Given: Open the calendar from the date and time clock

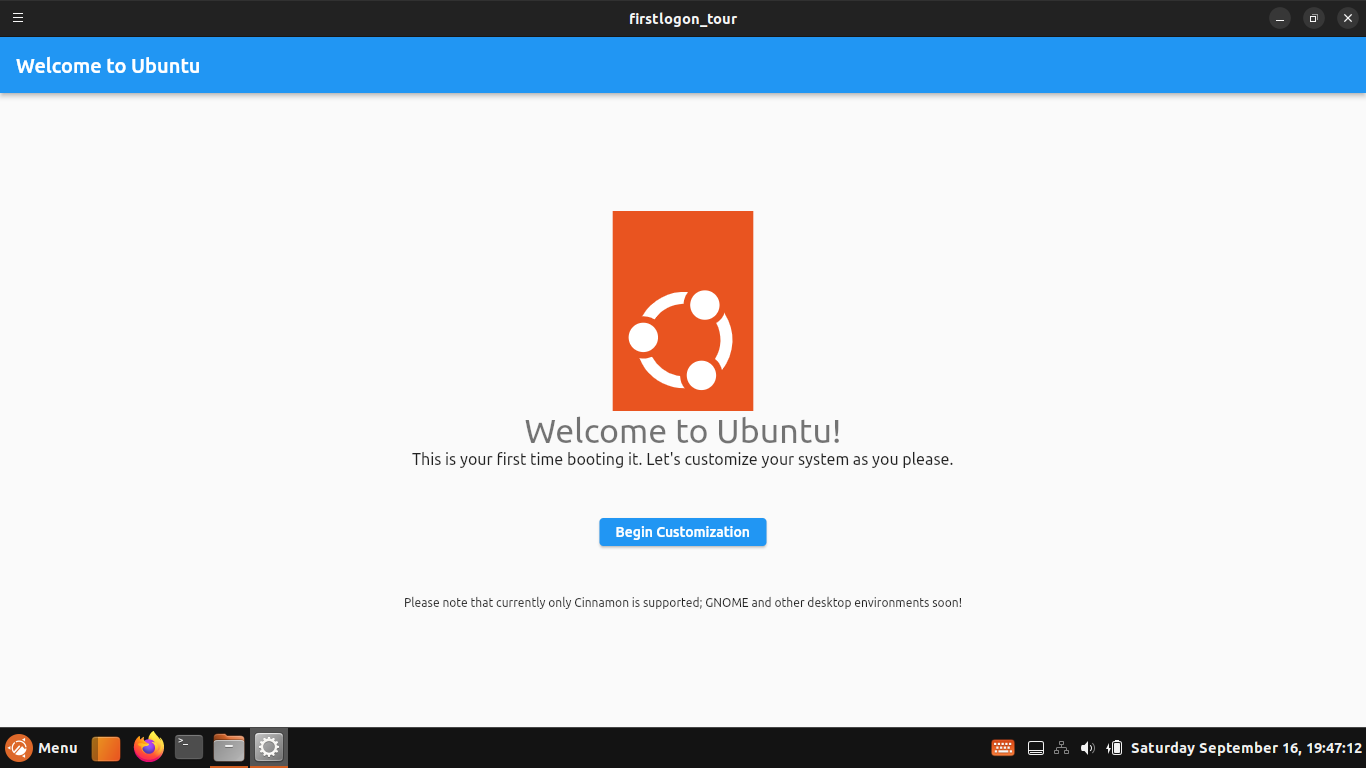Looking at the screenshot, I should click(1246, 748).
